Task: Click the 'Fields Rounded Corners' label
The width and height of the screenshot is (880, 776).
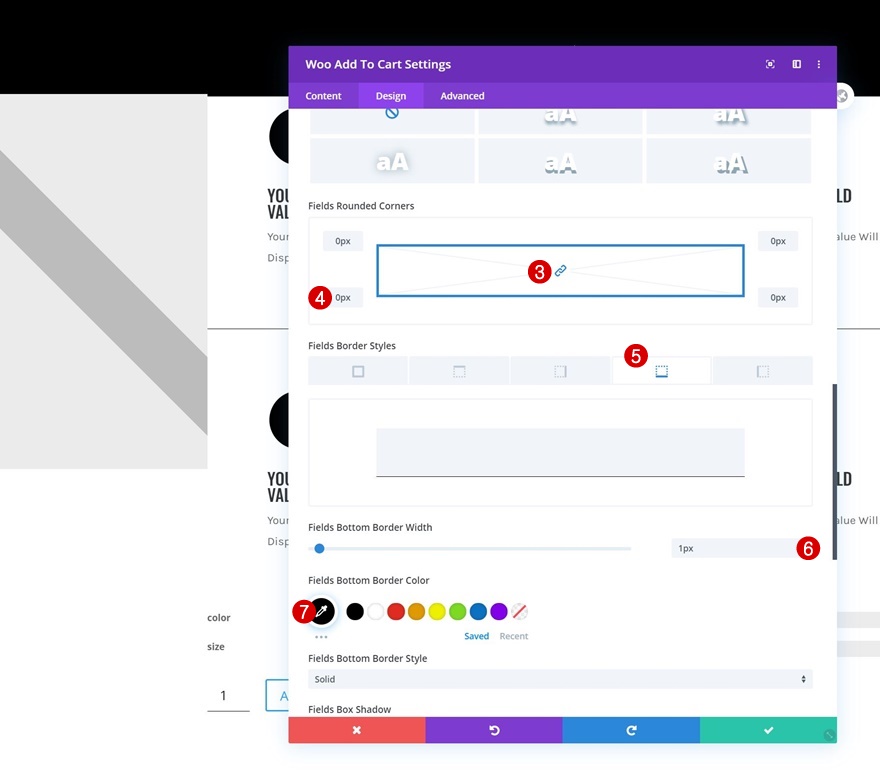Action: point(361,206)
